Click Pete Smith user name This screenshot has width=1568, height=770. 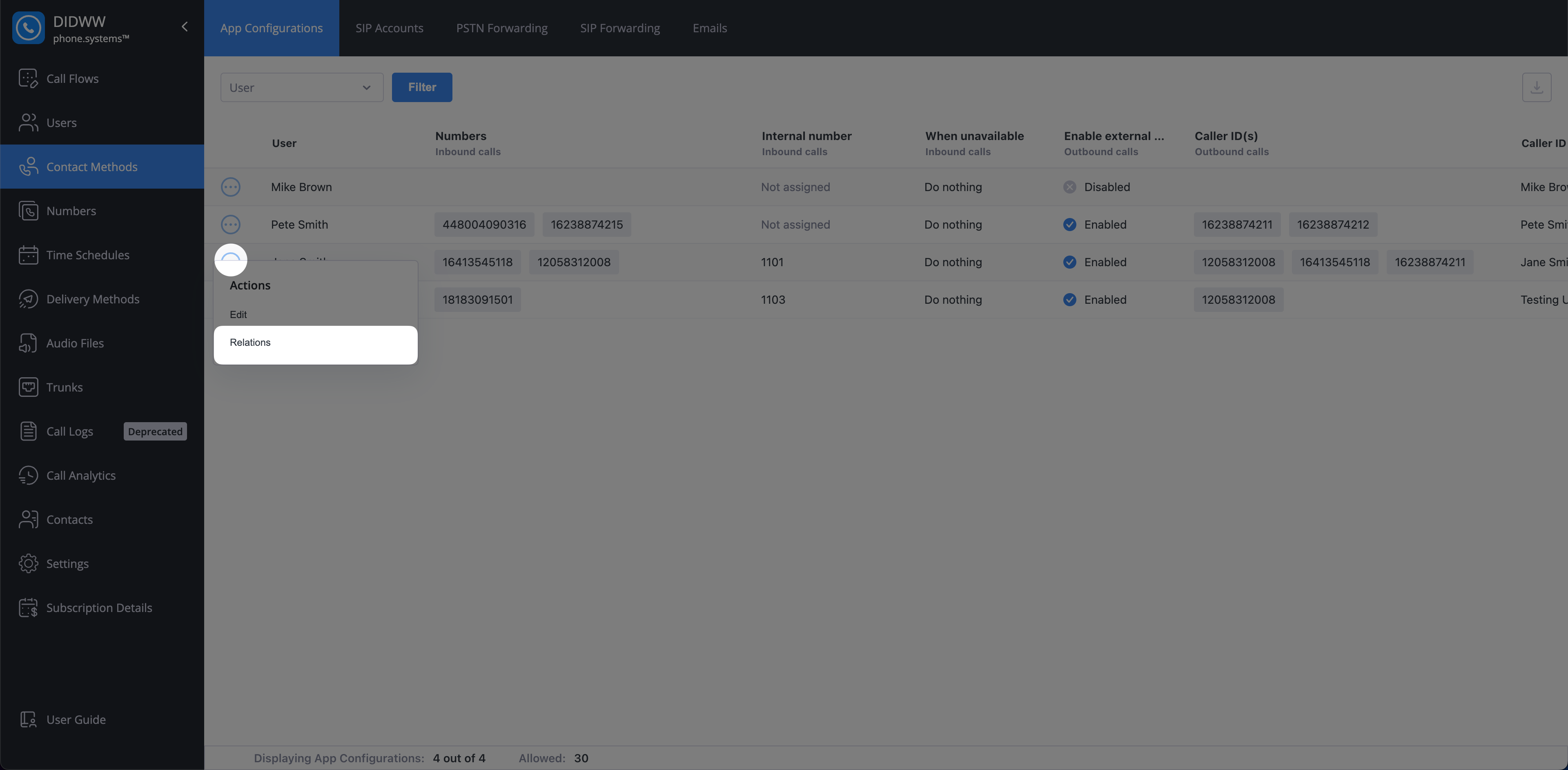coord(299,225)
